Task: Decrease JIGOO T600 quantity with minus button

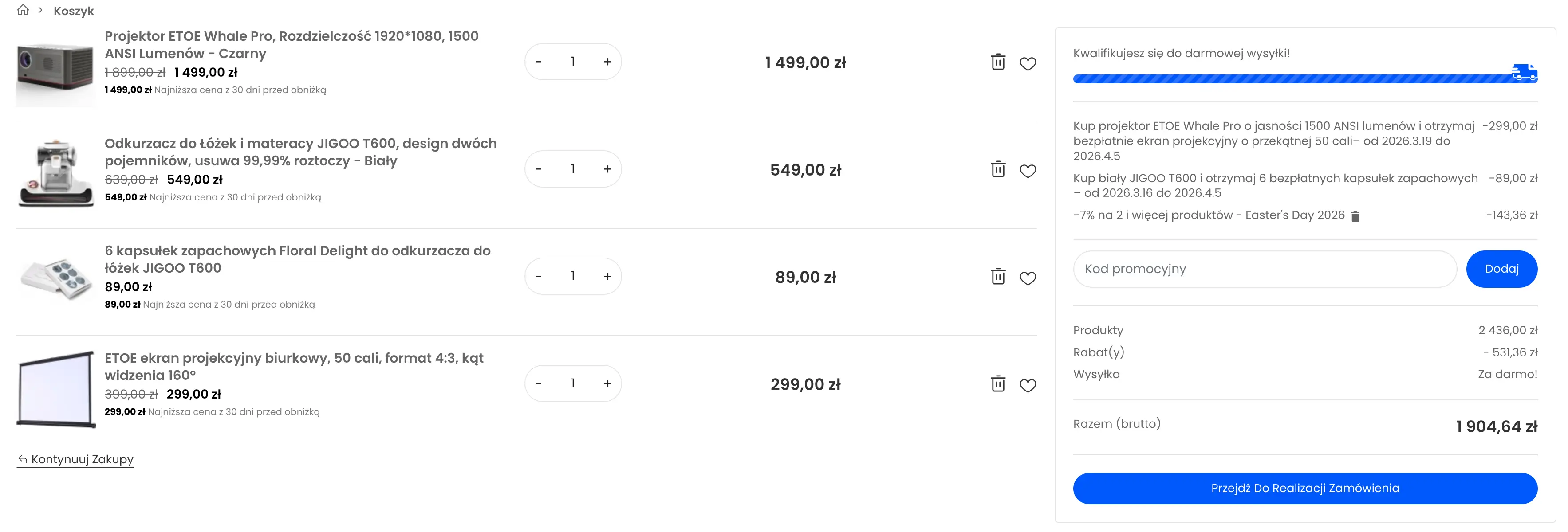Action: pos(538,168)
